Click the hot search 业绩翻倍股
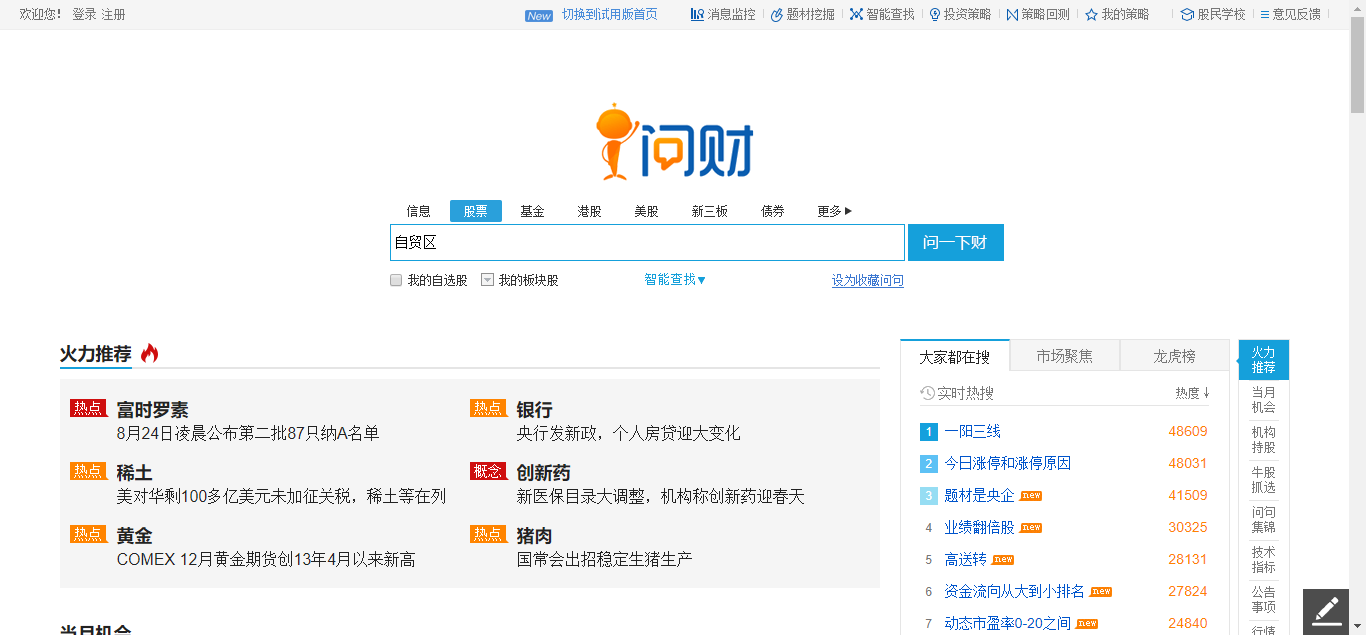This screenshot has height=635, width=1366. (979, 527)
